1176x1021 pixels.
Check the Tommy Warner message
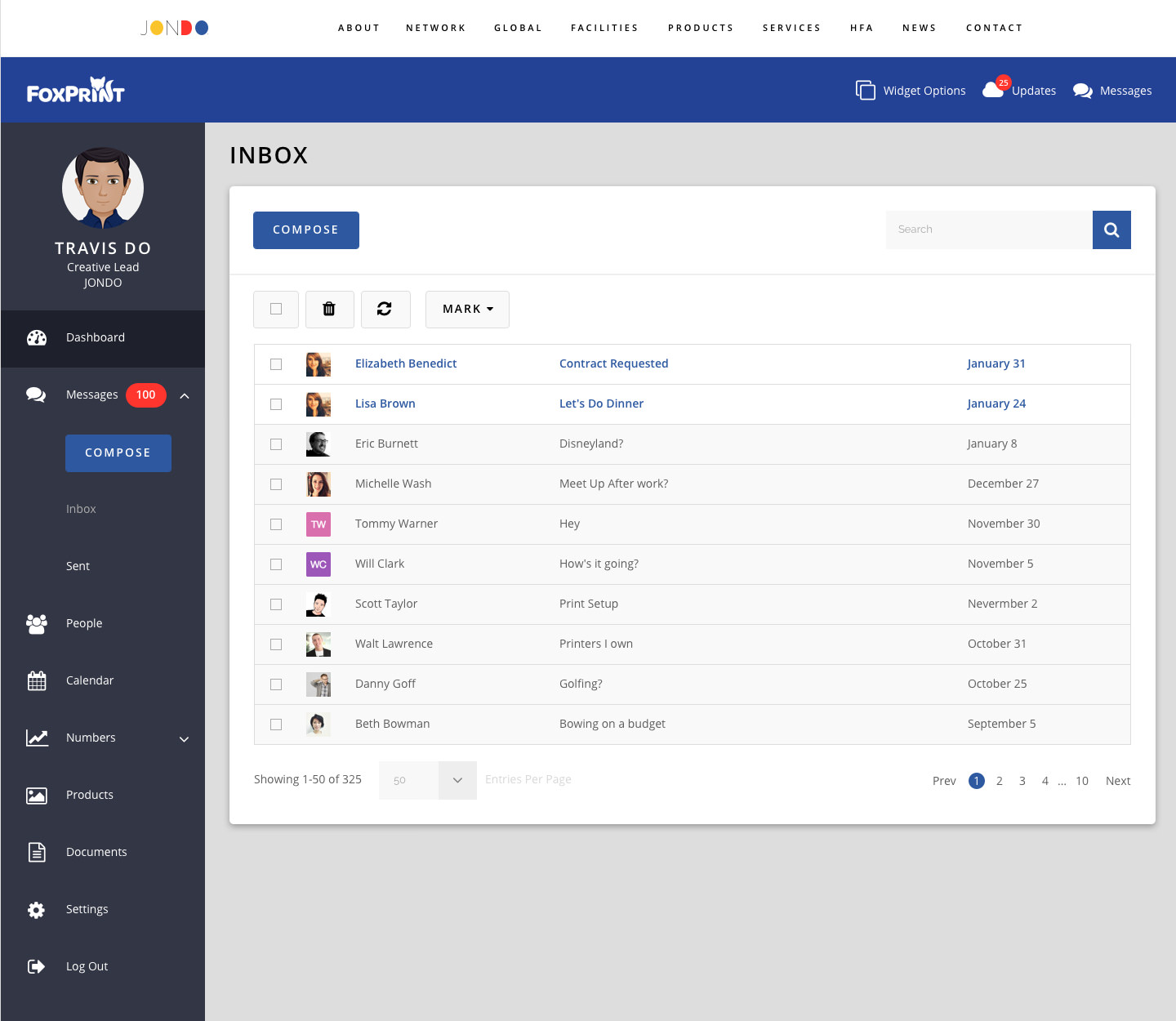pos(276,524)
